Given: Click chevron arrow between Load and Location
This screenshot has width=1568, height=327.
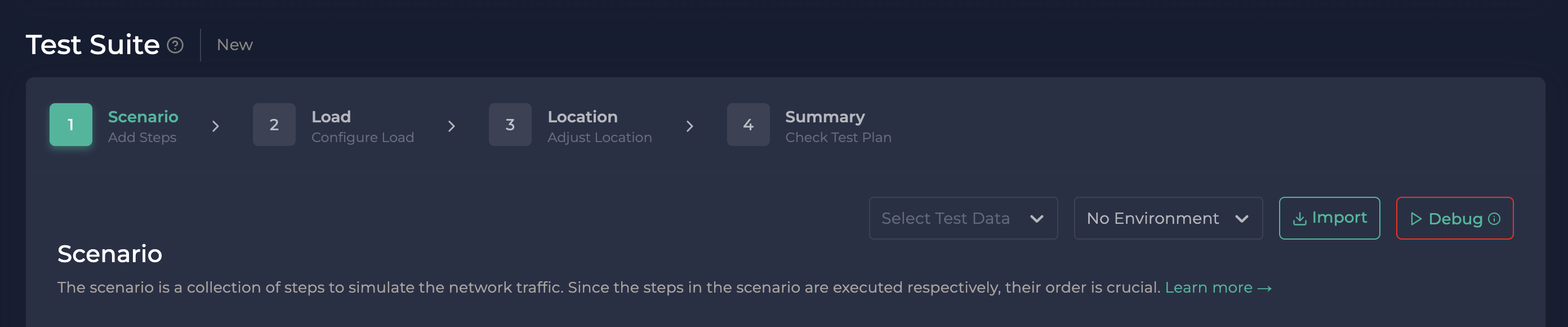Looking at the screenshot, I should (x=452, y=126).
